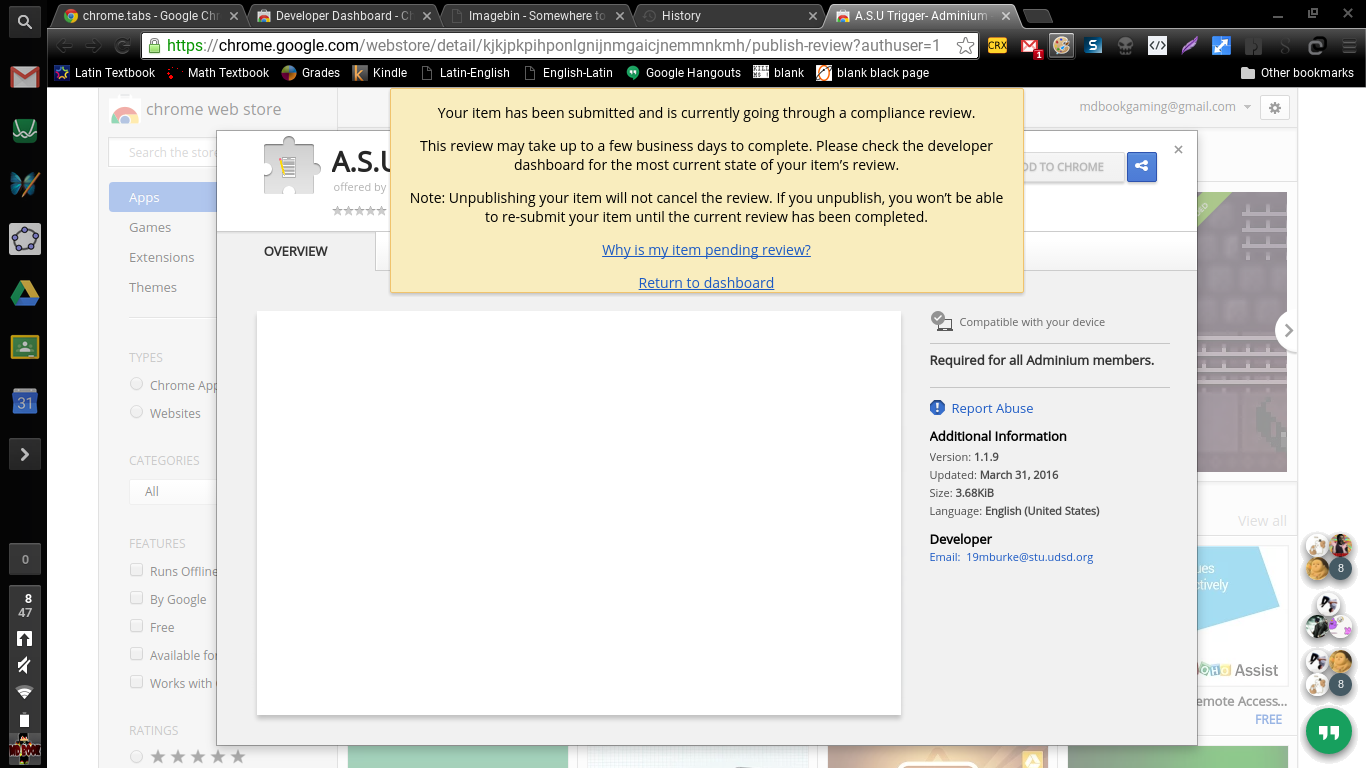Launch the GeoGebra pentagon shelf app
1366x768 pixels.
click(24, 239)
